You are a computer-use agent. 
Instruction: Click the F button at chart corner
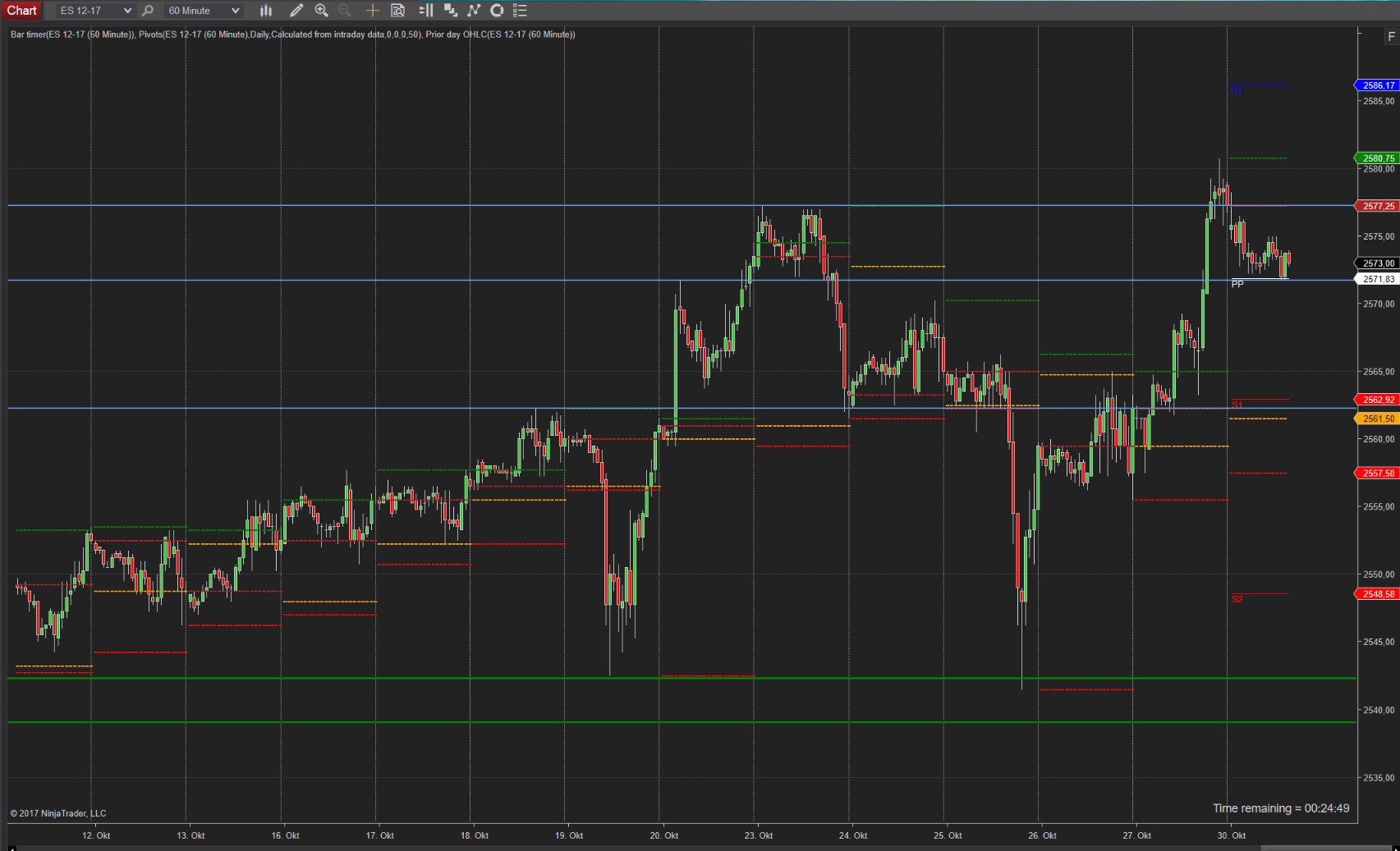click(x=1390, y=36)
